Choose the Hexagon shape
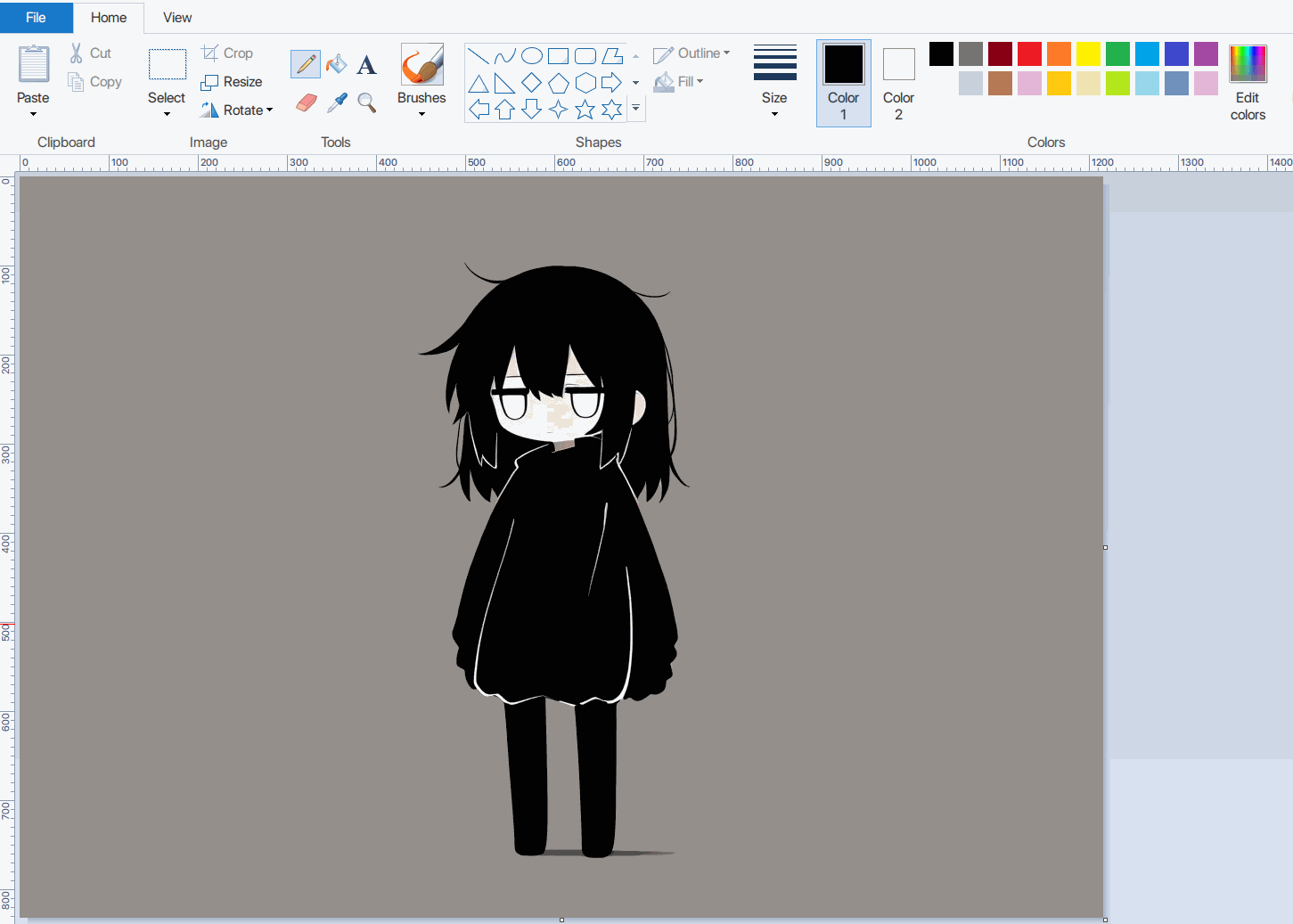 [x=585, y=83]
